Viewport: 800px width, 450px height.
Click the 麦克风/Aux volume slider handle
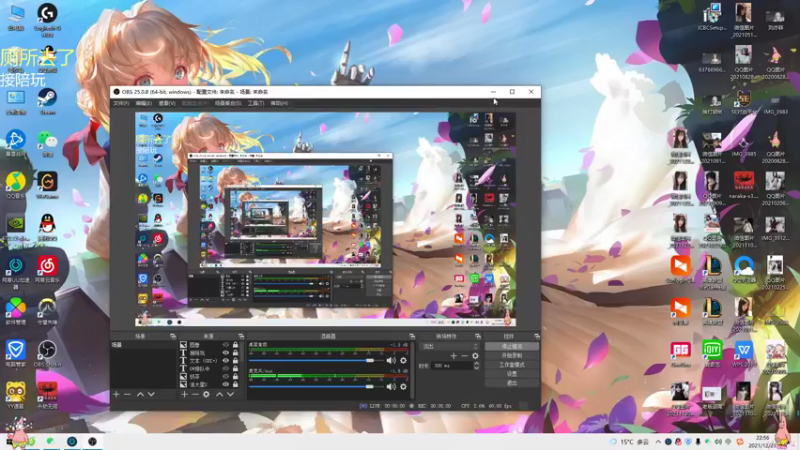(370, 387)
